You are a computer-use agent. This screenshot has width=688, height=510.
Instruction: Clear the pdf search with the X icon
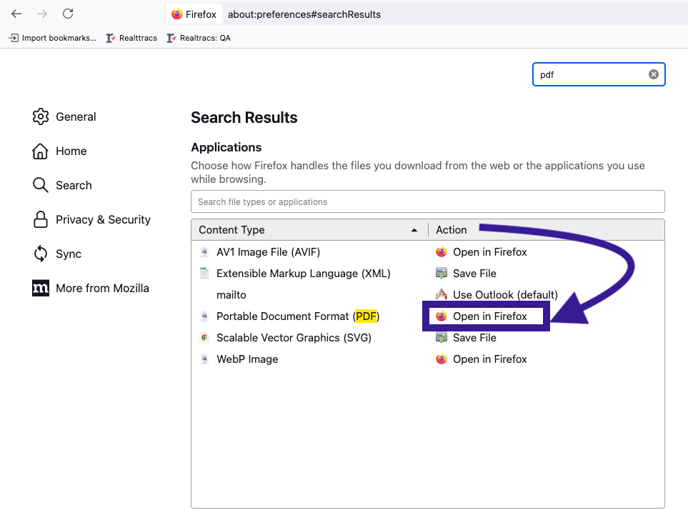coord(653,74)
